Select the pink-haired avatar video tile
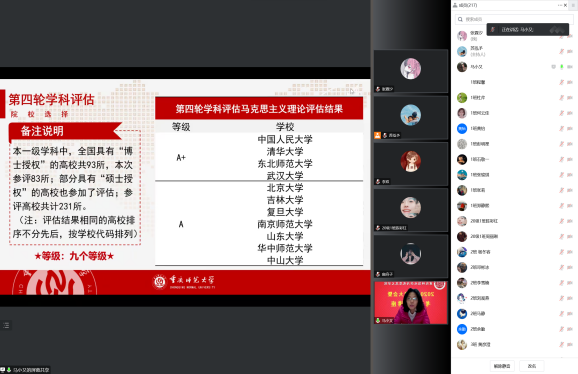 tap(411, 71)
